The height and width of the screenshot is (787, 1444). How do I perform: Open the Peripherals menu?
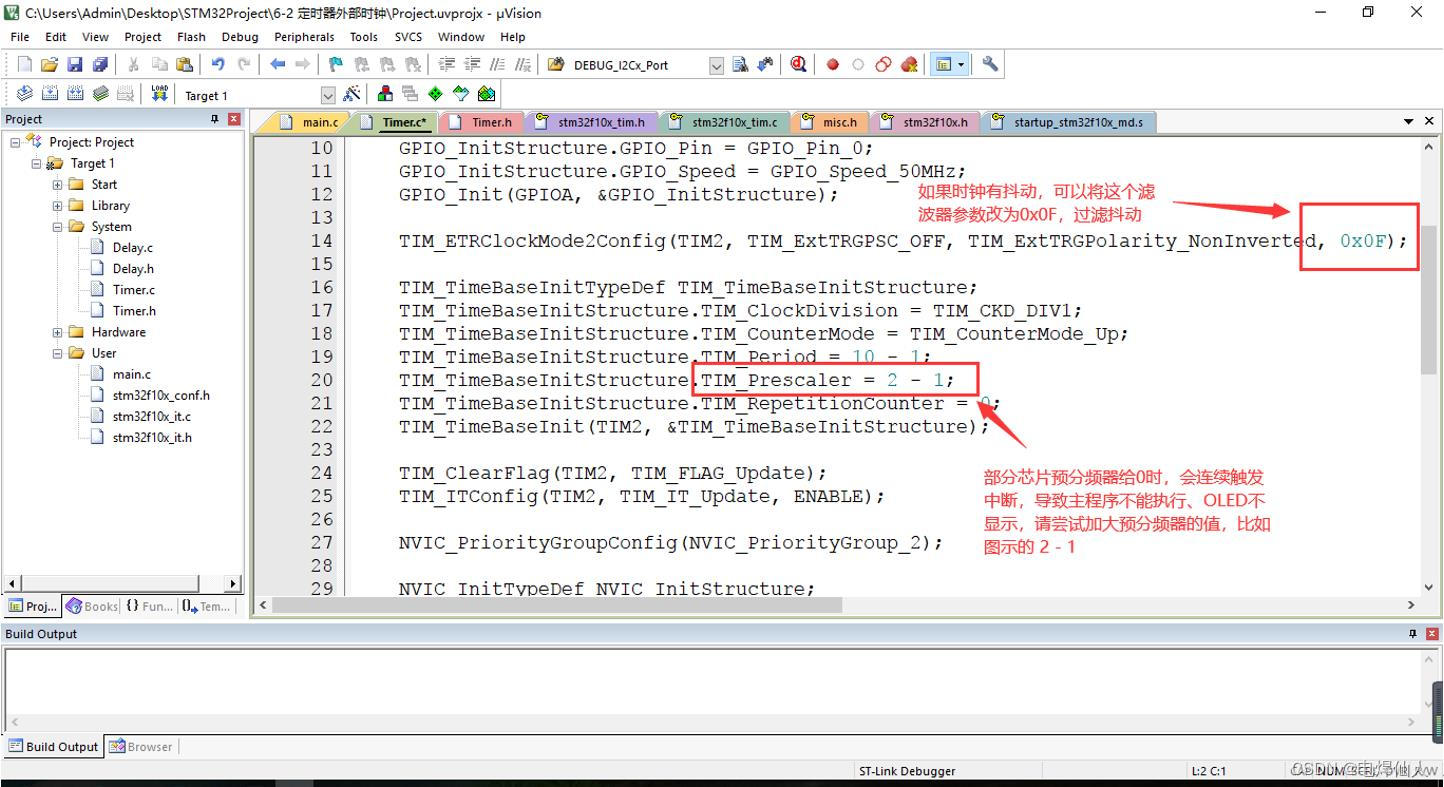coord(304,37)
